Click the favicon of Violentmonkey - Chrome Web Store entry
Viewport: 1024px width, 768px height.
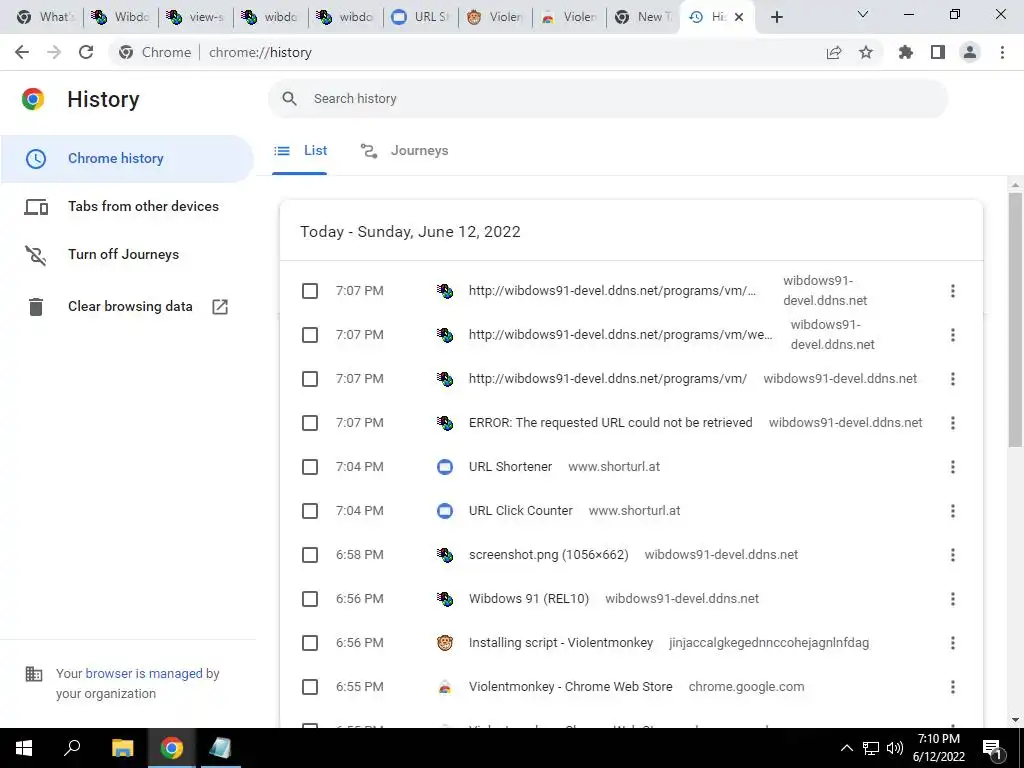(x=445, y=687)
